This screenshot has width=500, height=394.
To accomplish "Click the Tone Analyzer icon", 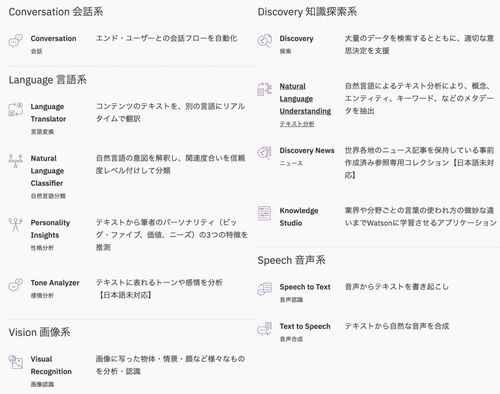I will [x=15, y=285].
